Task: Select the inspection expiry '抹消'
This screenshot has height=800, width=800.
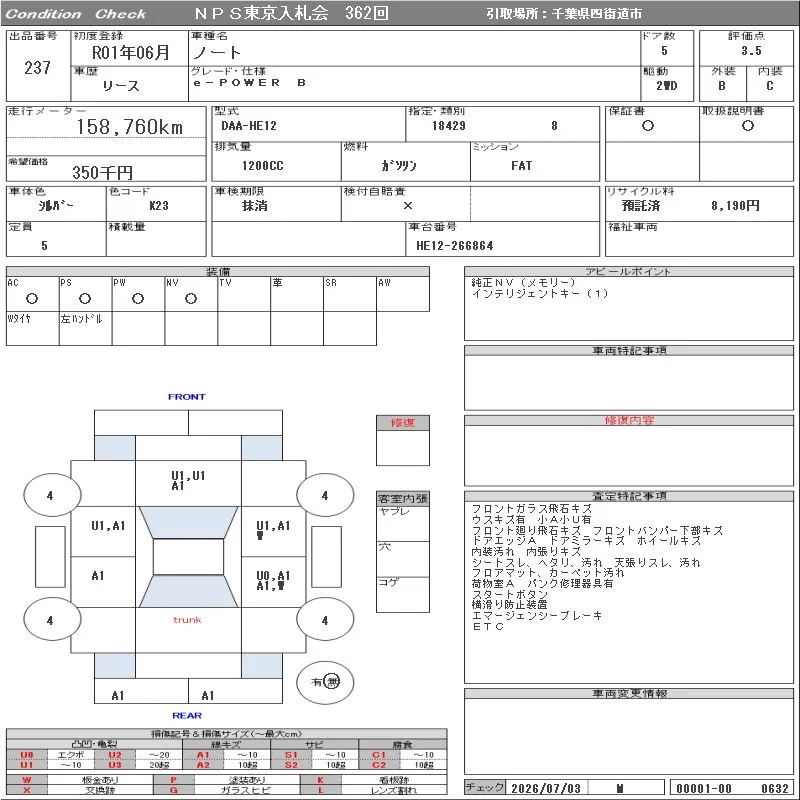Action: [x=254, y=206]
